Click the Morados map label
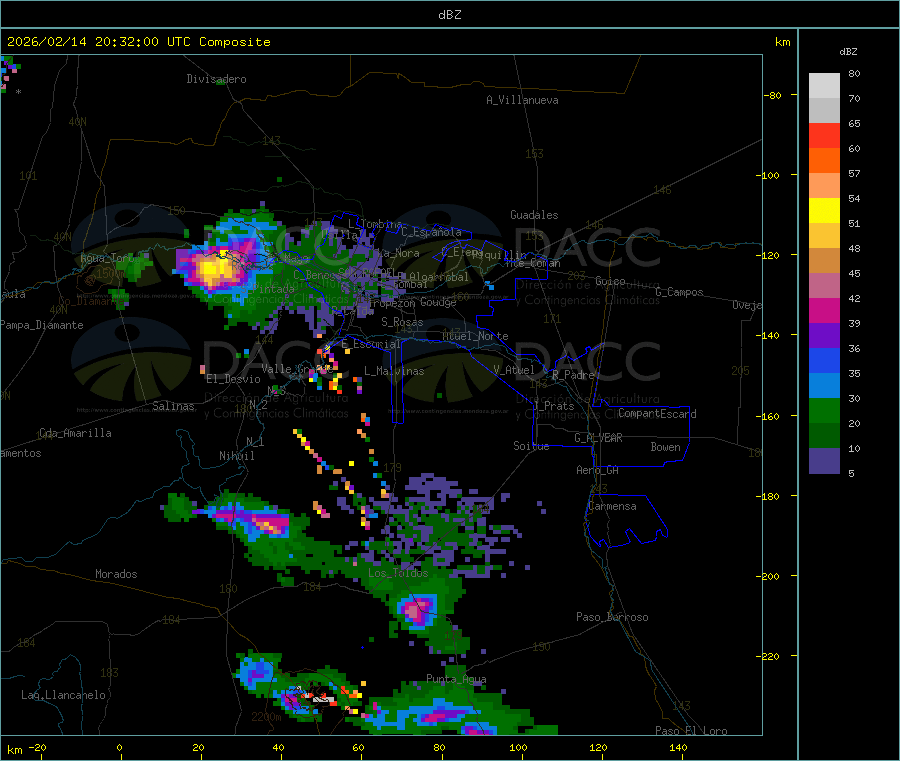900x761 pixels. click(116, 574)
